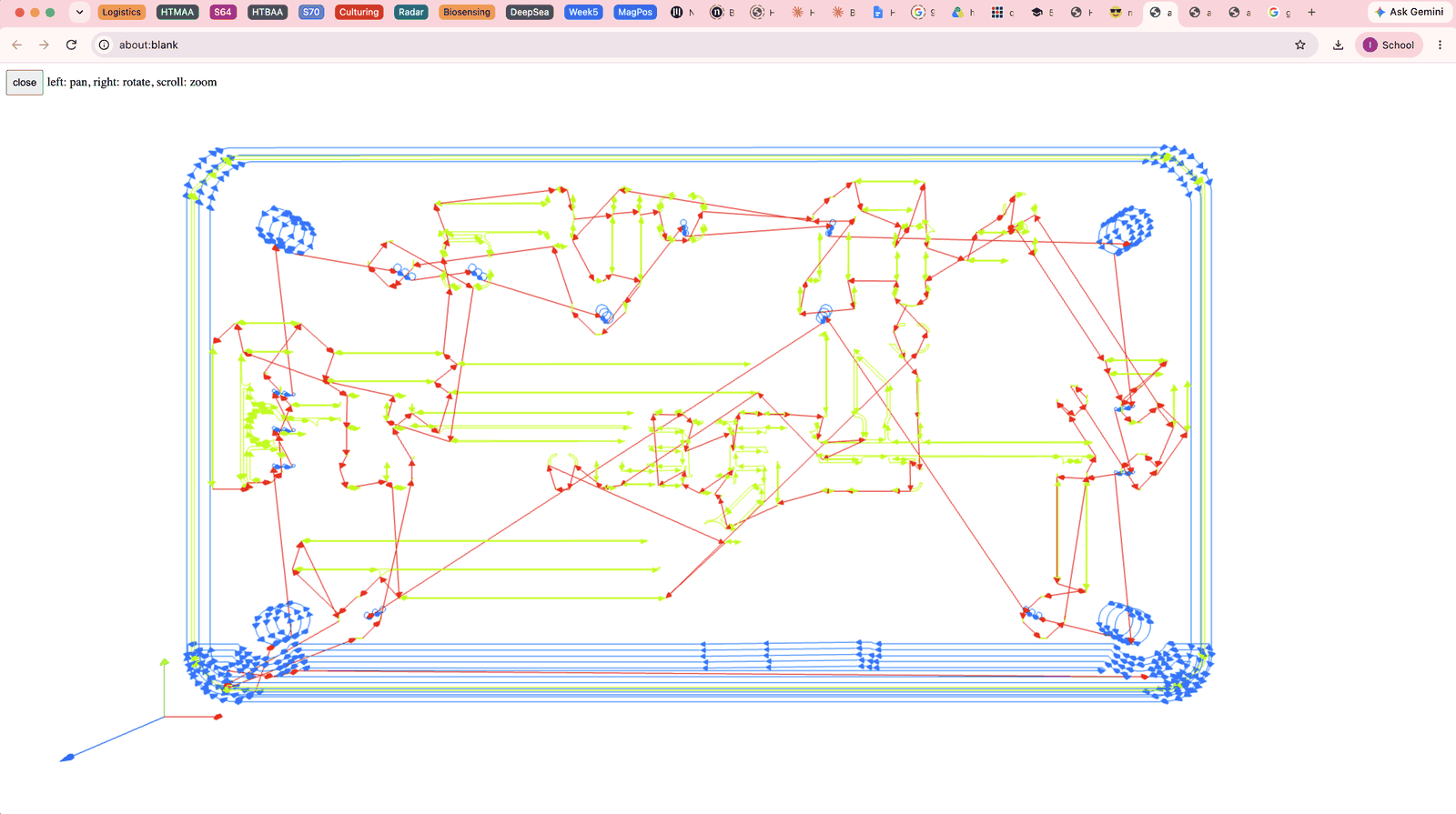Open the HTBAA tab group
1456x814 pixels.
[x=268, y=12]
